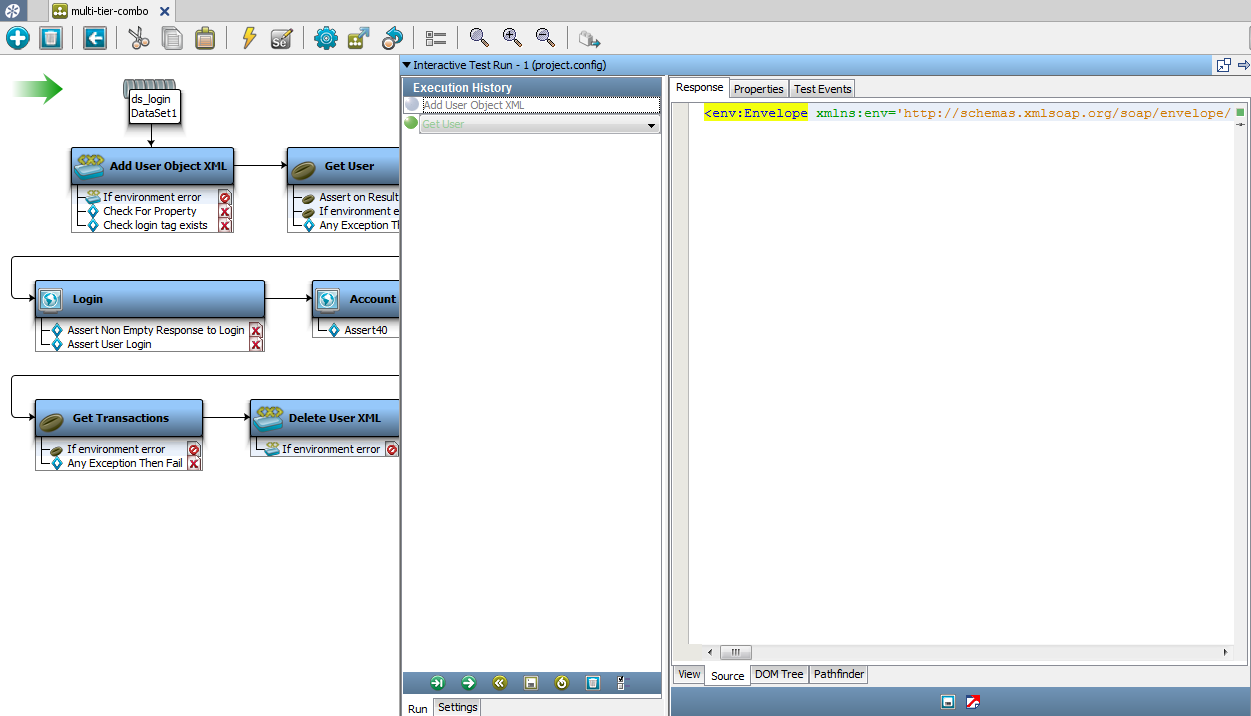Open the Test Events tab

coord(822,89)
